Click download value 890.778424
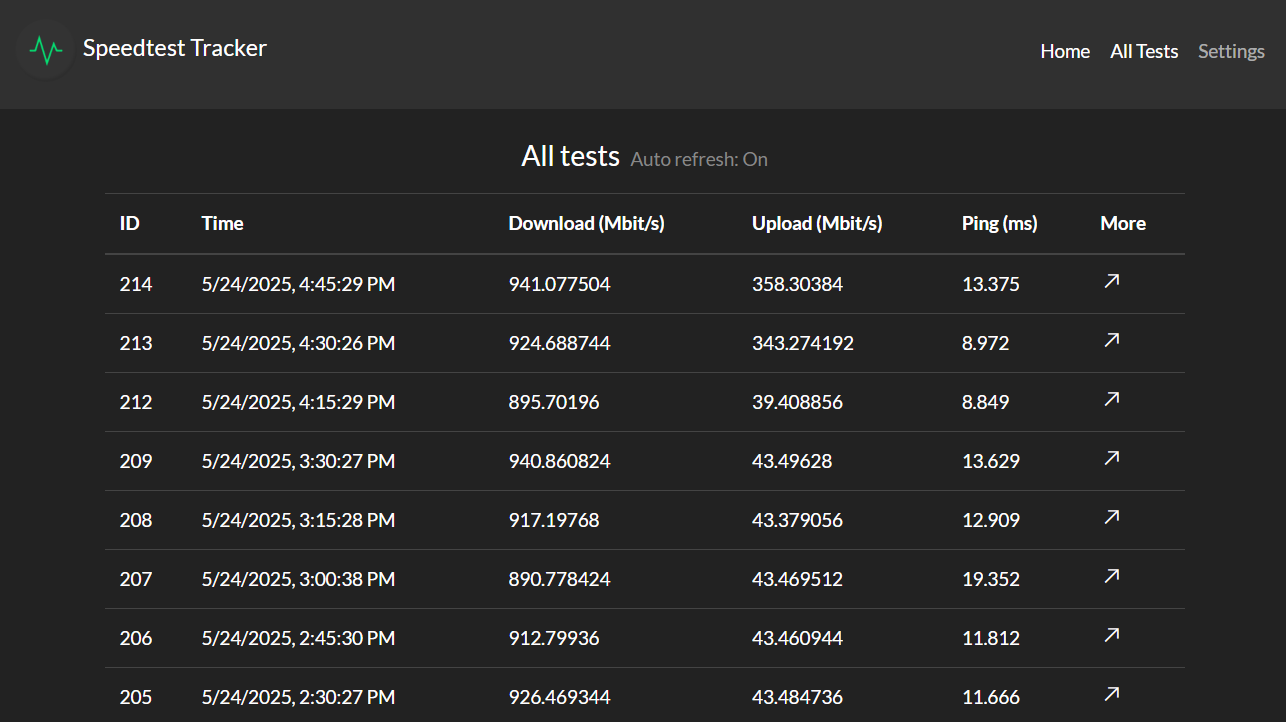Screen dimensions: 1286x722 point(559,579)
